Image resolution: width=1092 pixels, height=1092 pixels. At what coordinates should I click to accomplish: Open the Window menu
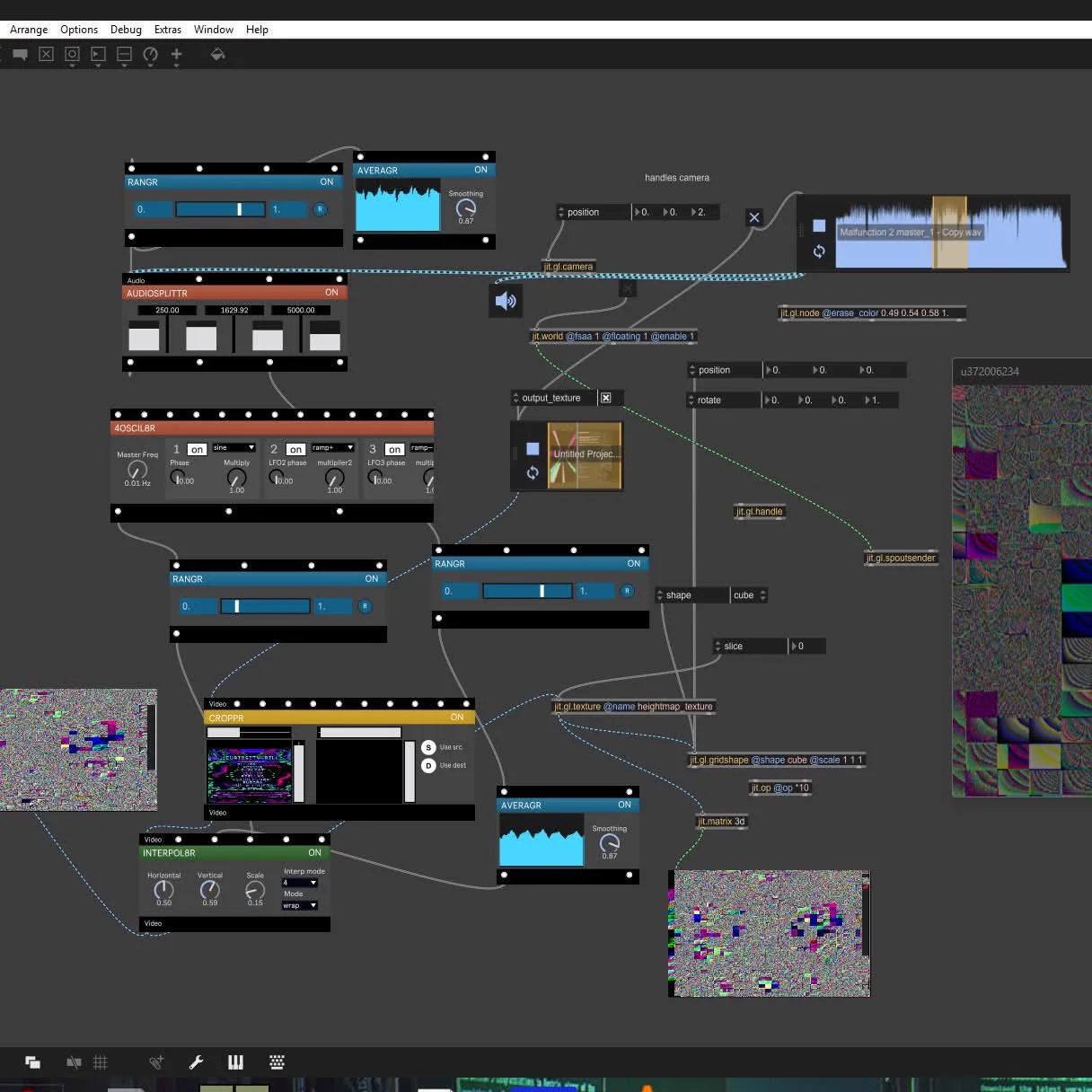pyautogui.click(x=214, y=30)
